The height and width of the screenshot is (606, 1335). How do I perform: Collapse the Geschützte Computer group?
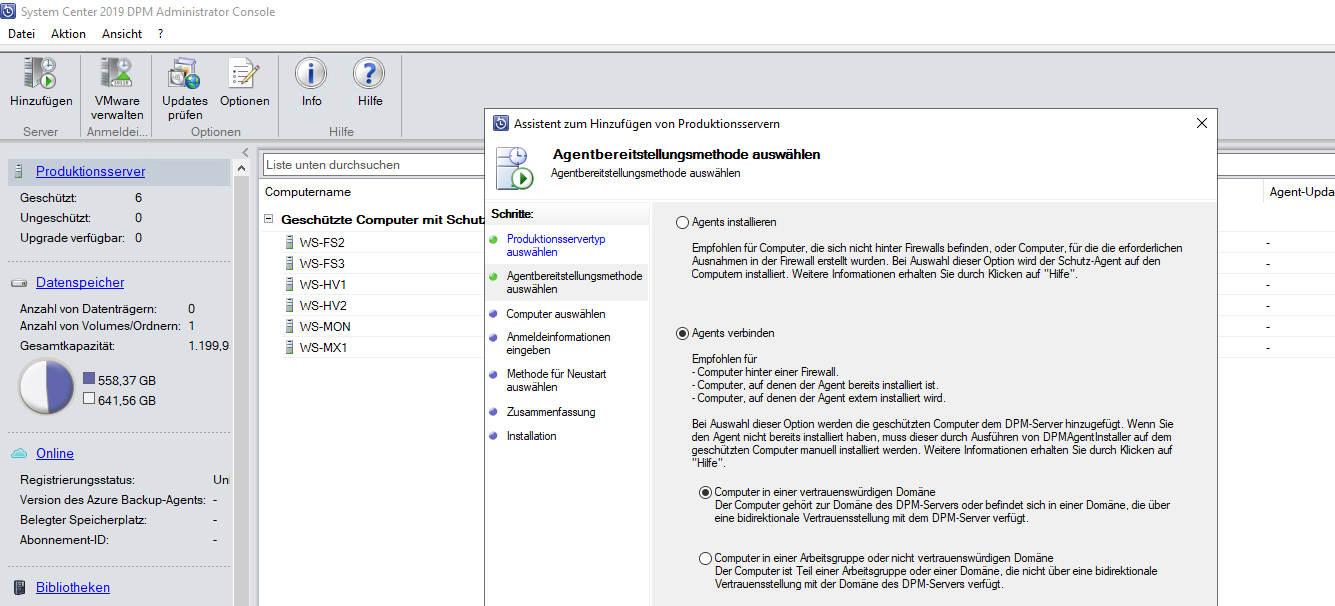pos(268,218)
